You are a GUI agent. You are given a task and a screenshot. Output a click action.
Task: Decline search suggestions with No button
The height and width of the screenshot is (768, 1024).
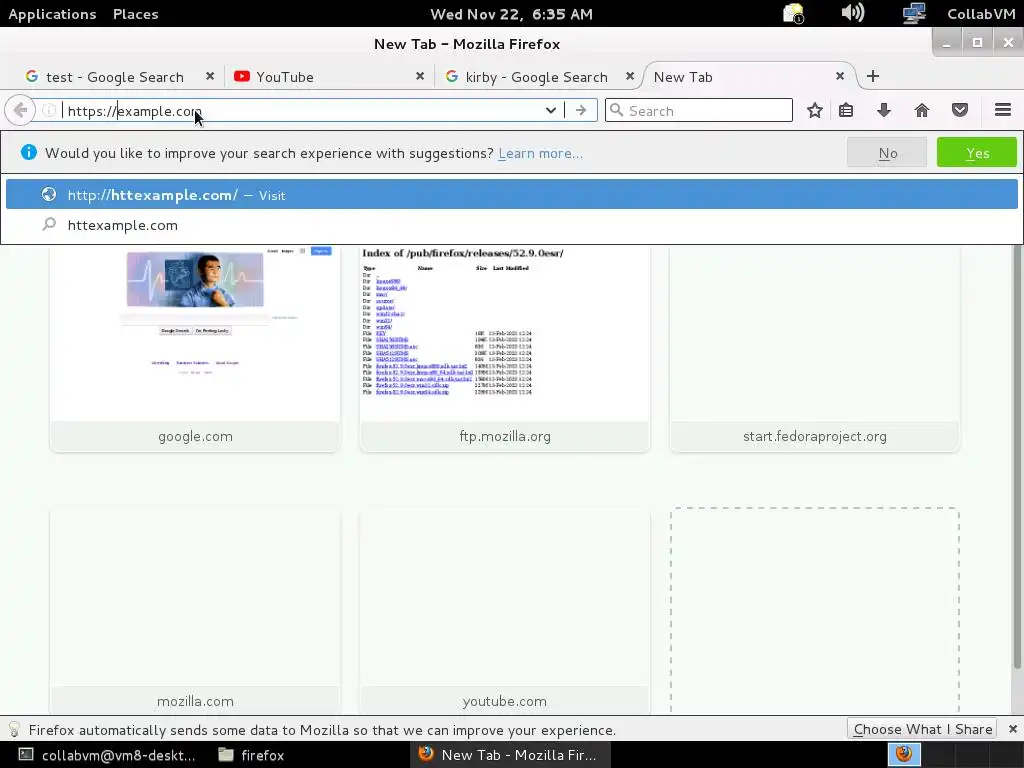click(x=887, y=153)
